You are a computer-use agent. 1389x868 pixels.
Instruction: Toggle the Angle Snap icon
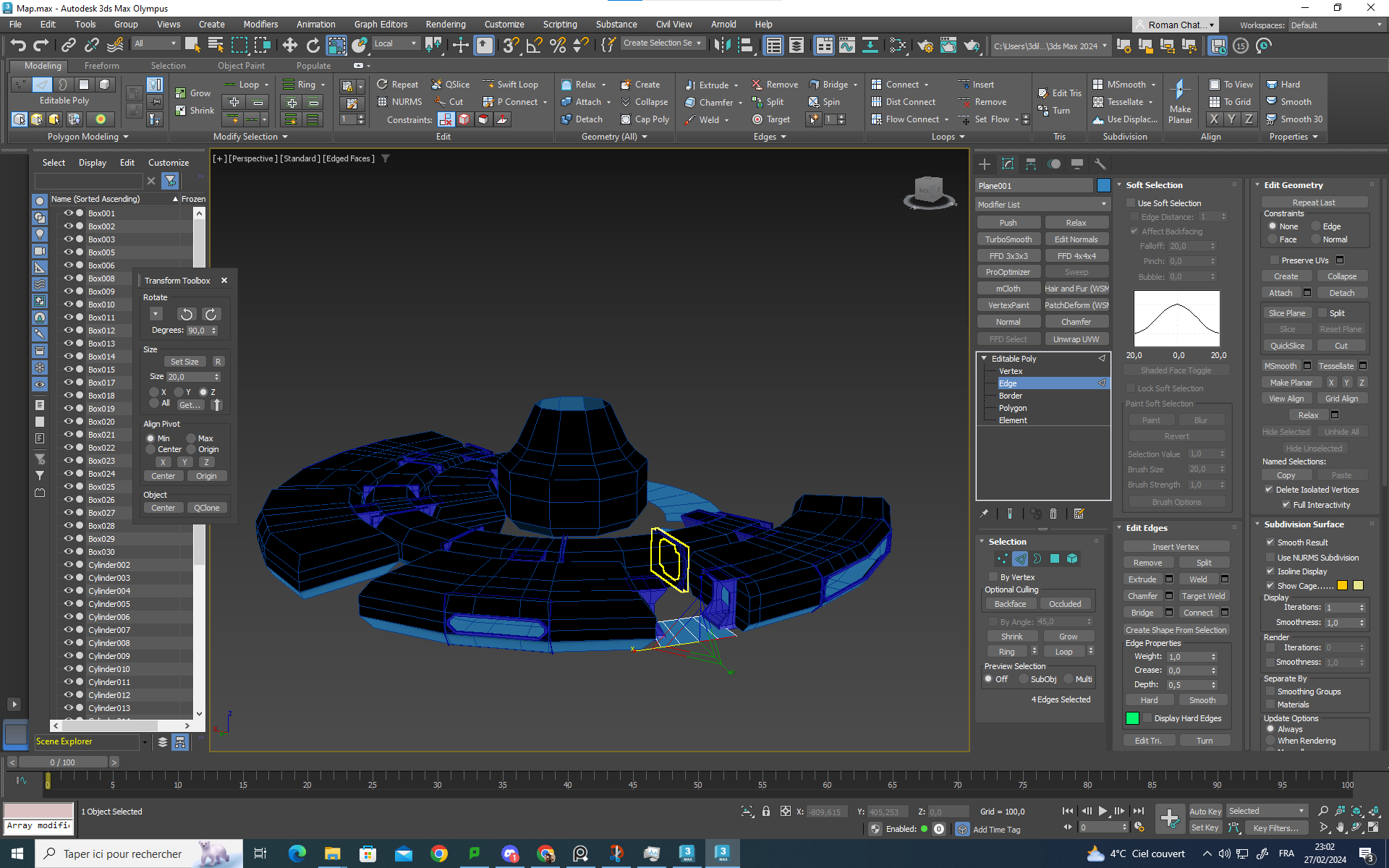(535, 46)
